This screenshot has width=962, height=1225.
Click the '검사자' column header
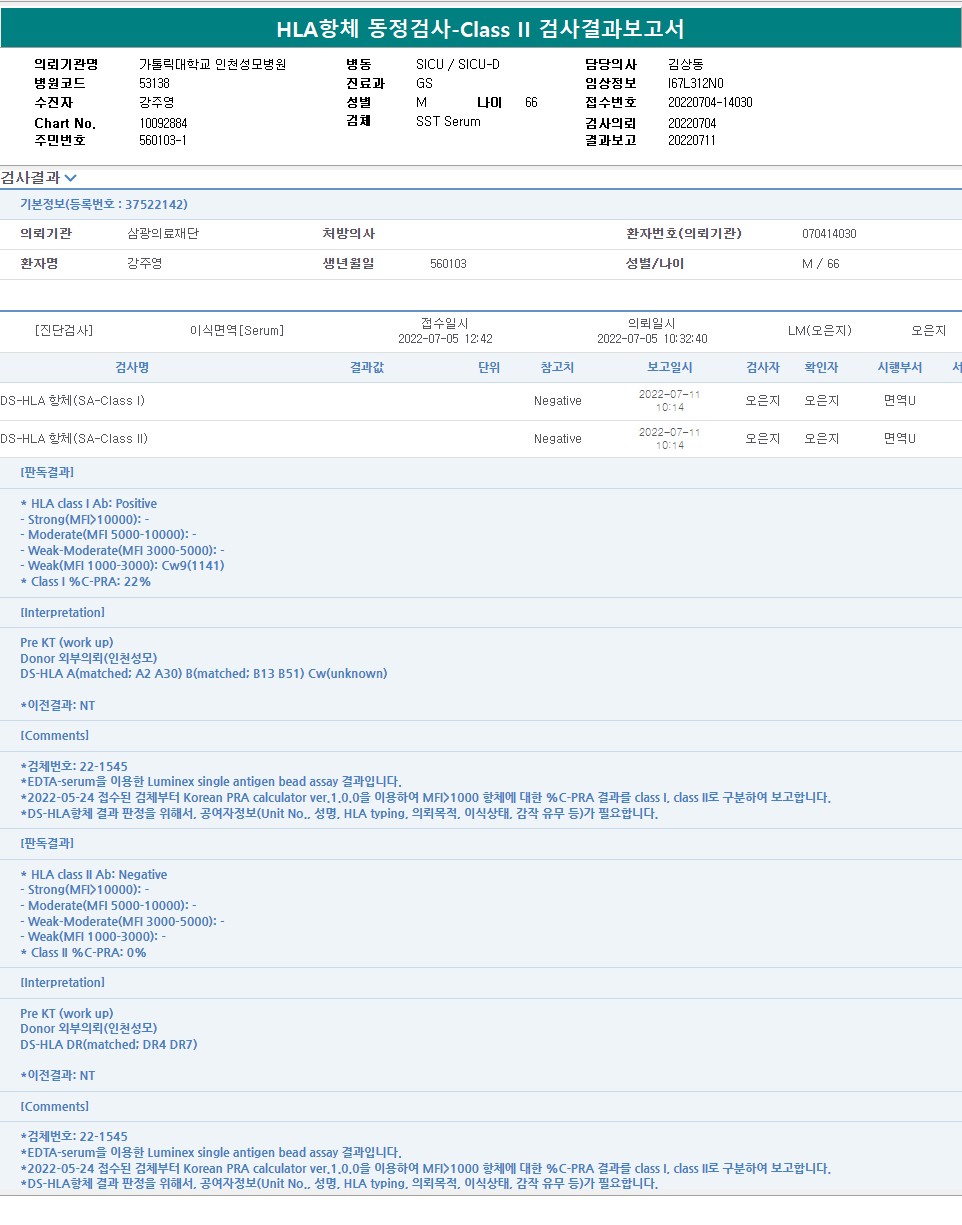click(x=763, y=368)
